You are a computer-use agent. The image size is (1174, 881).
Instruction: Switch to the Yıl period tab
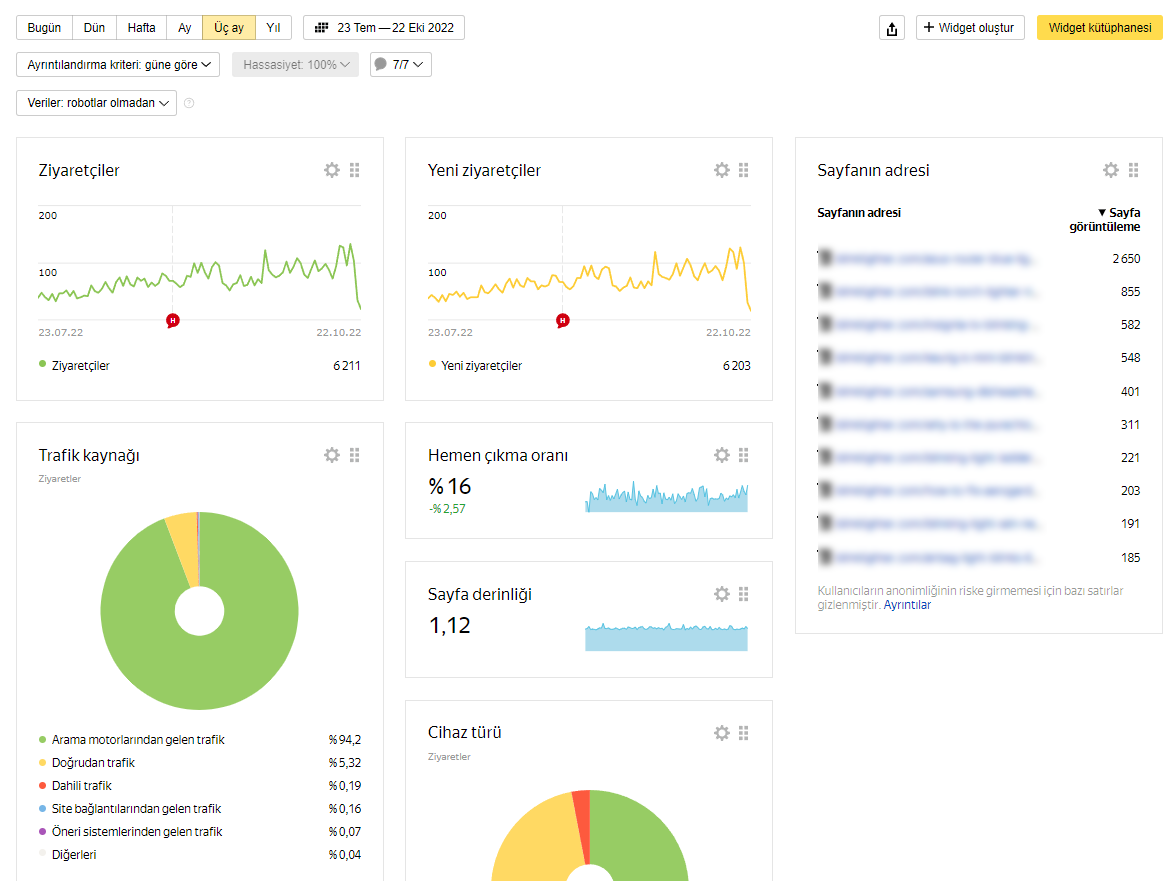(273, 28)
